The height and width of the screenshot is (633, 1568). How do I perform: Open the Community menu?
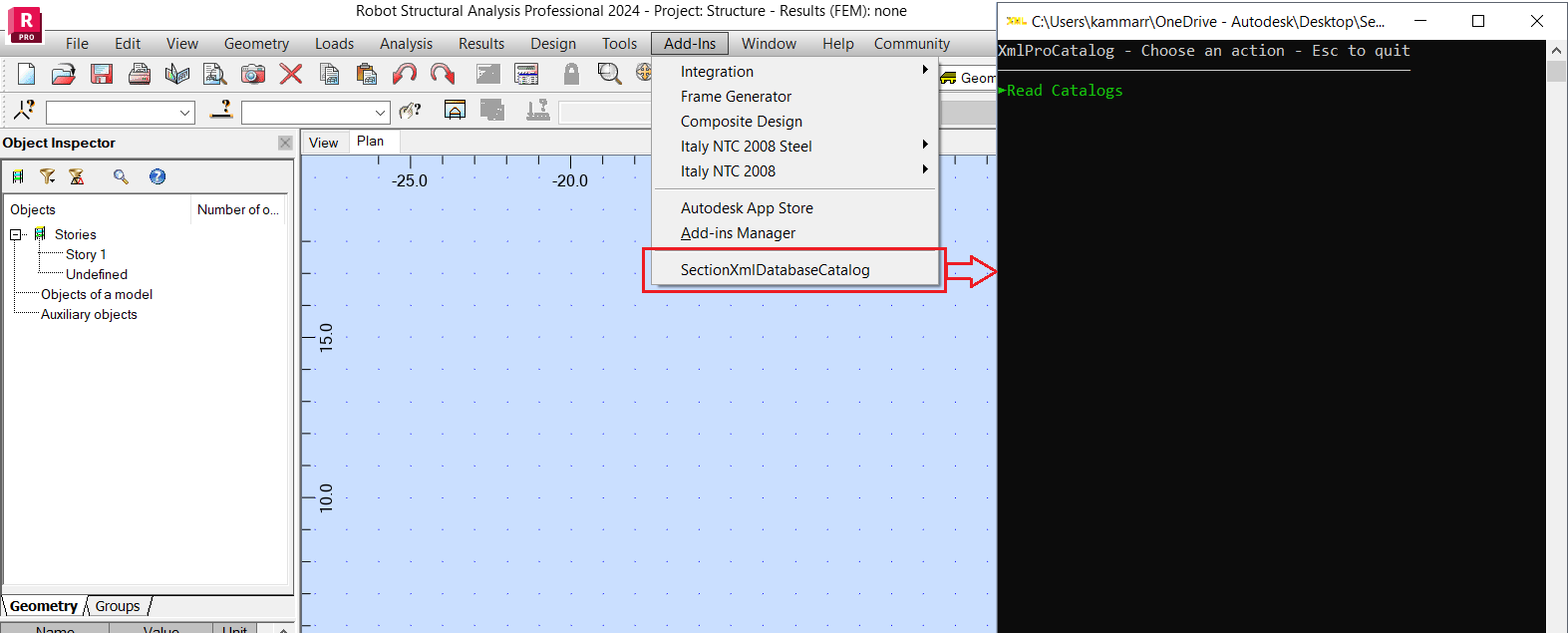tap(912, 44)
